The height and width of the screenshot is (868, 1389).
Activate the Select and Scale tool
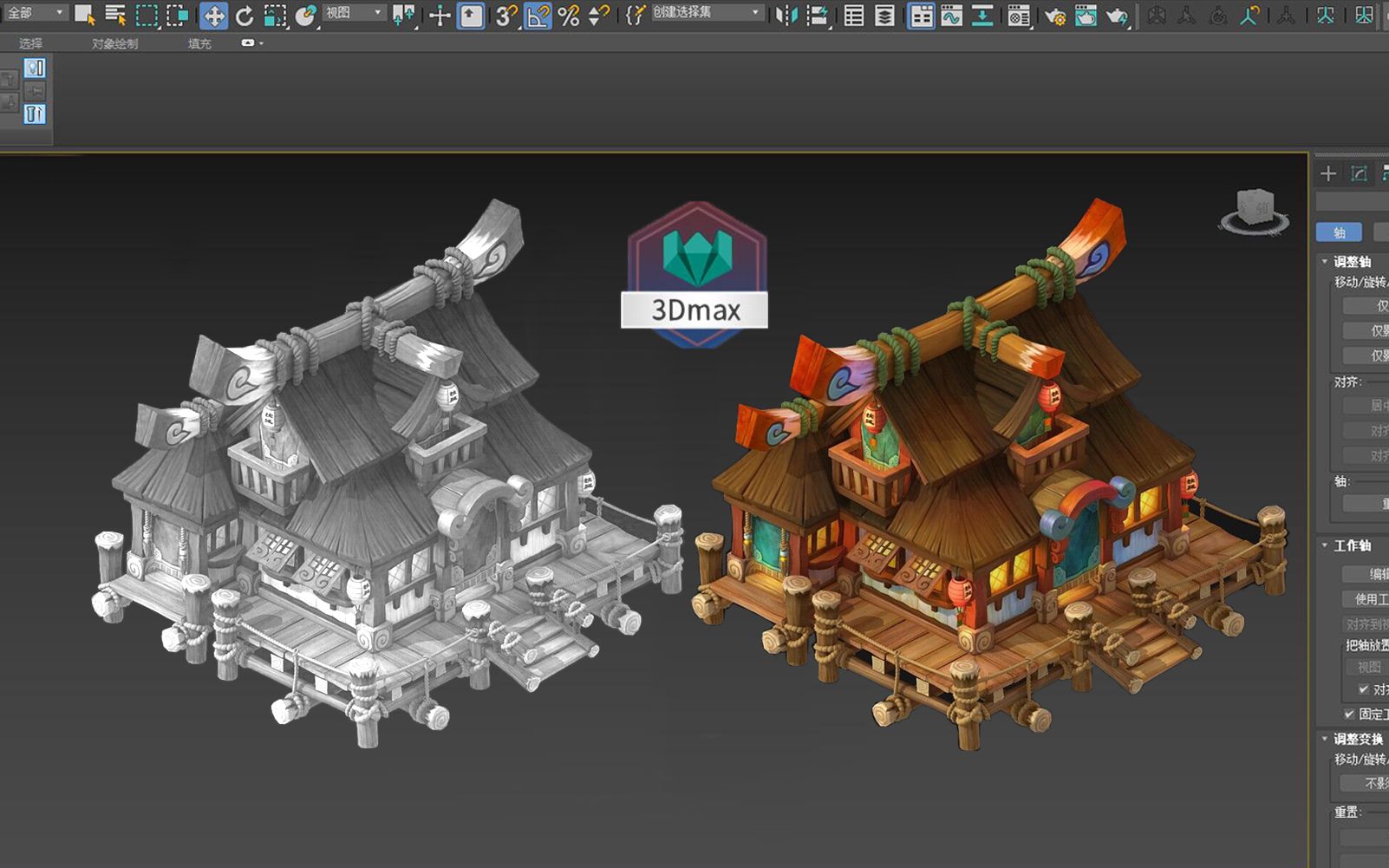coord(275,14)
